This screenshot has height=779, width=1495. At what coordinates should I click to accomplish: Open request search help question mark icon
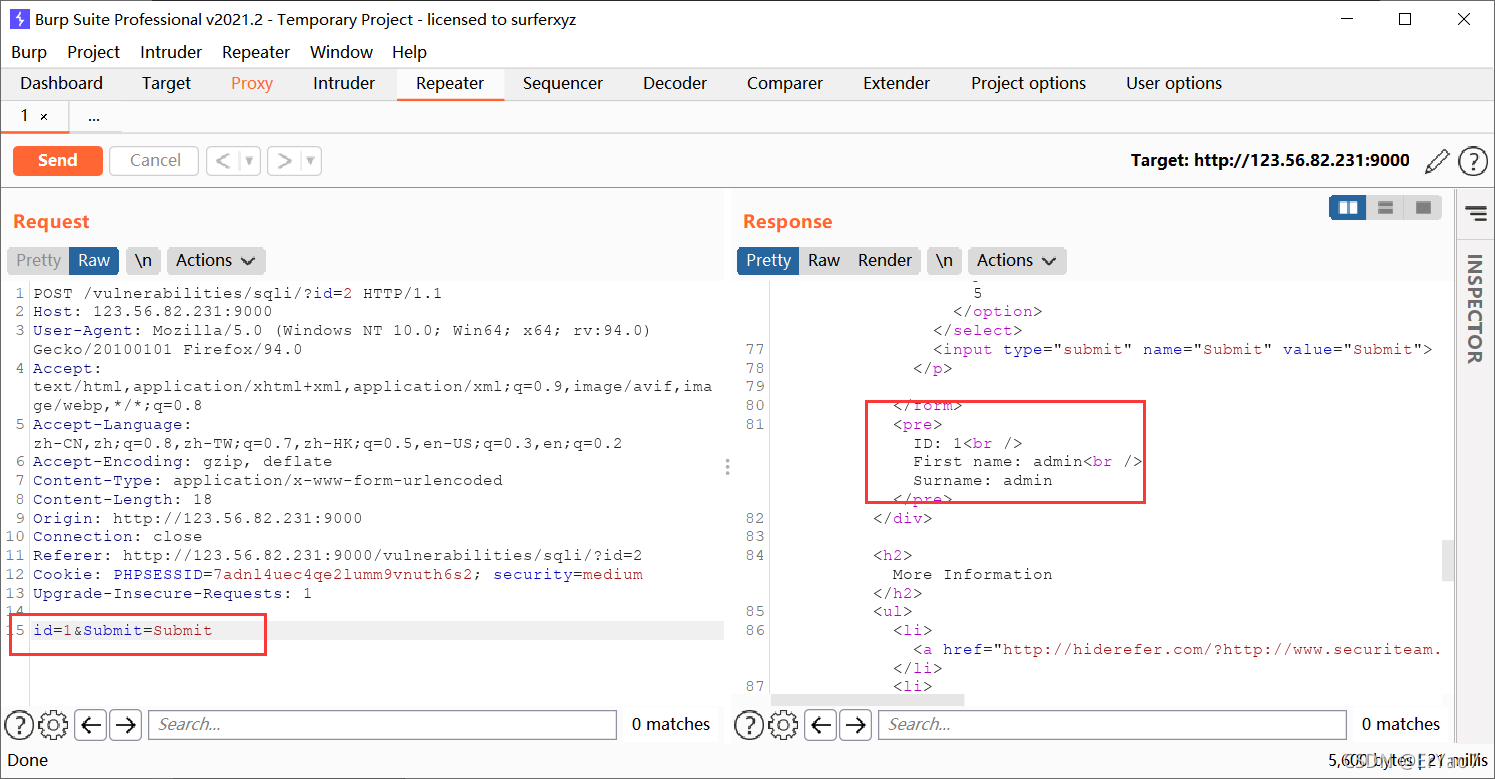20,724
